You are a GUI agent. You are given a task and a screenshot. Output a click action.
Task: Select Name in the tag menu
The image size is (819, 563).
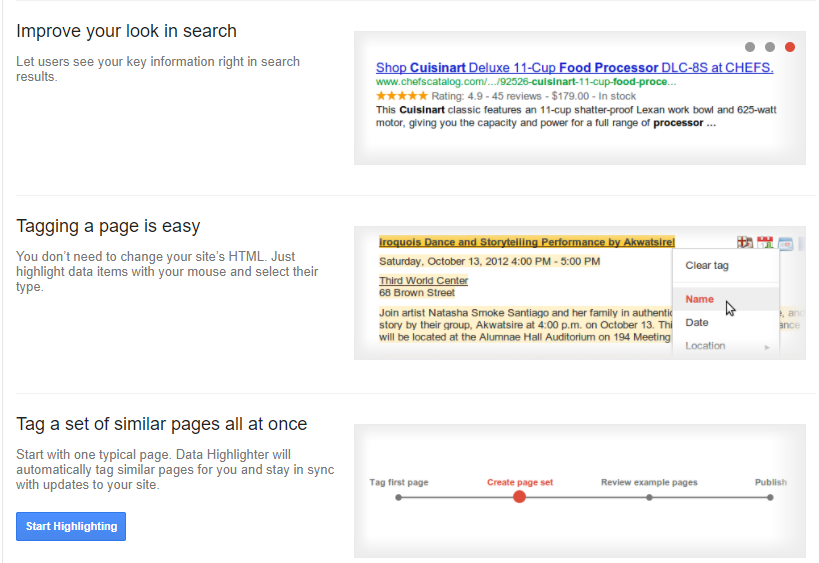(x=700, y=299)
